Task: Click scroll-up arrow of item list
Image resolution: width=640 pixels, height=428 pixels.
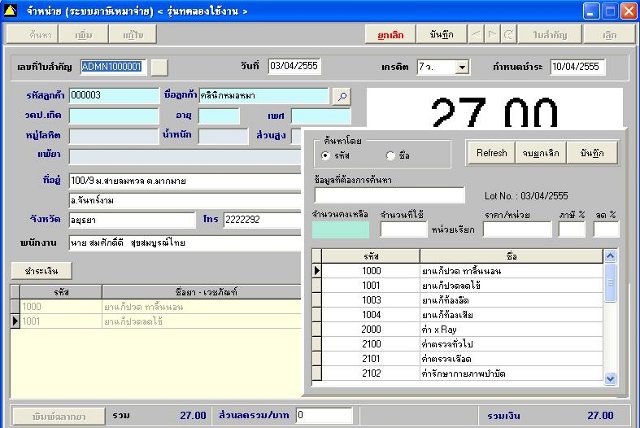Action: (611, 256)
